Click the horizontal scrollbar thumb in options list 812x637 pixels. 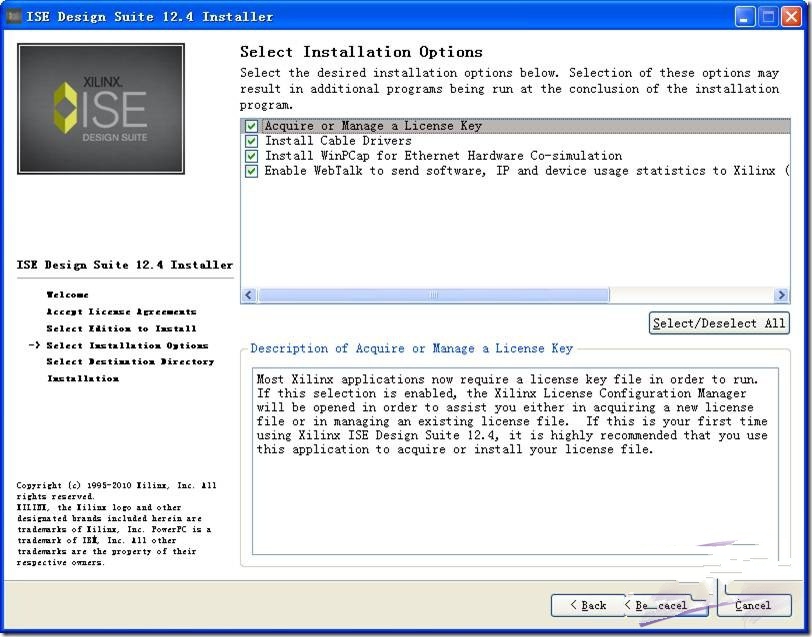click(x=433, y=295)
